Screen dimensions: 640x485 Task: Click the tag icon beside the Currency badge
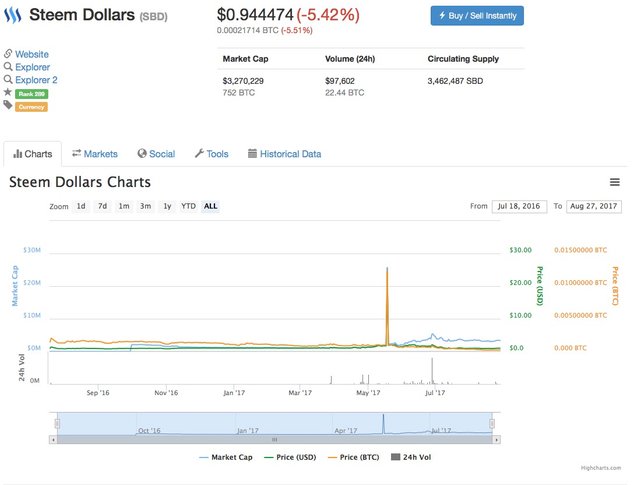pyautogui.click(x=8, y=105)
